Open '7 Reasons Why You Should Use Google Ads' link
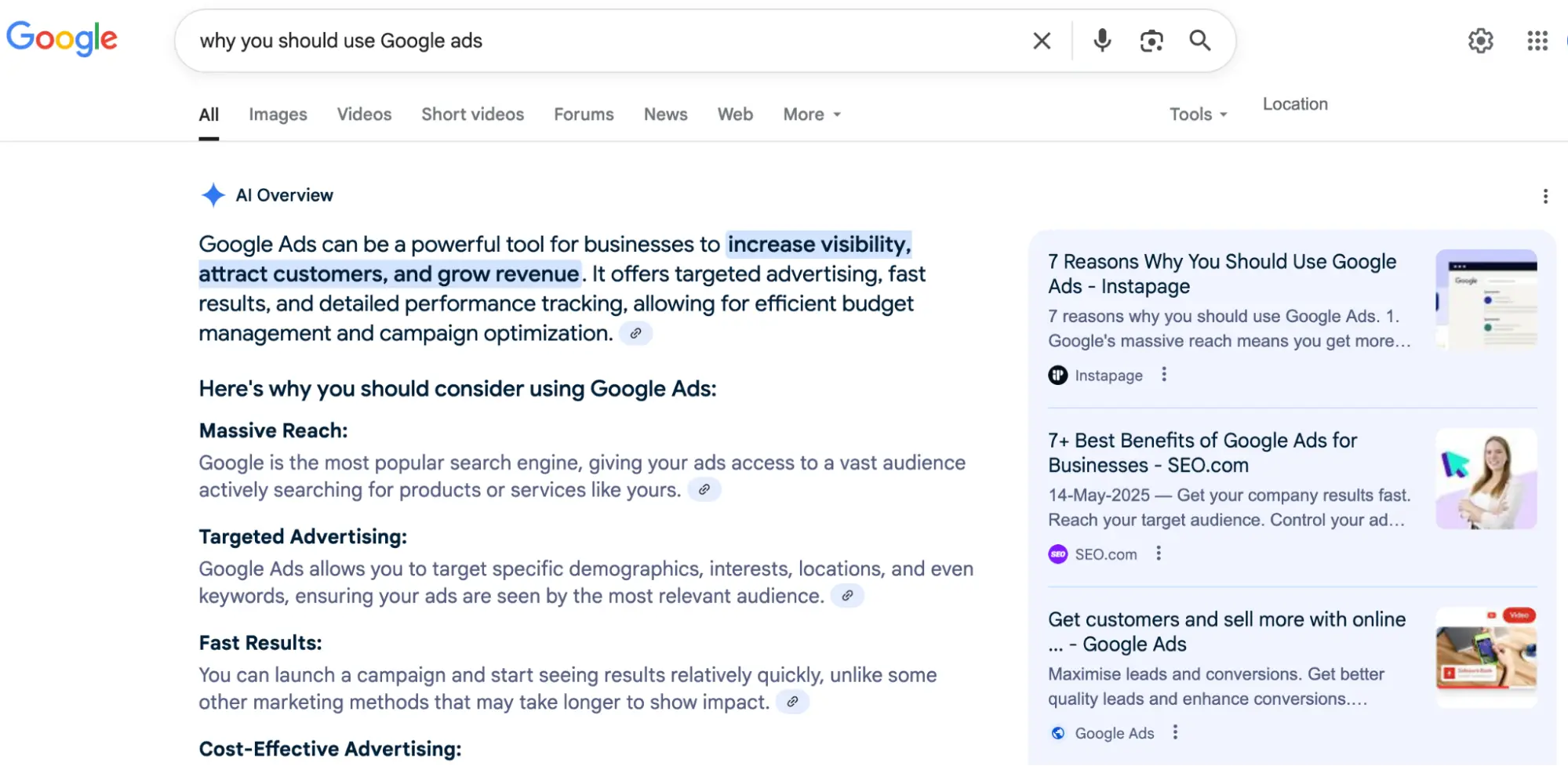 [x=1222, y=274]
